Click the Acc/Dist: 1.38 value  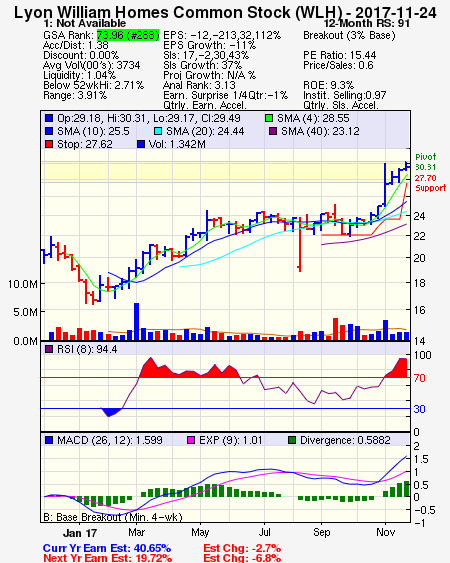tap(75, 45)
